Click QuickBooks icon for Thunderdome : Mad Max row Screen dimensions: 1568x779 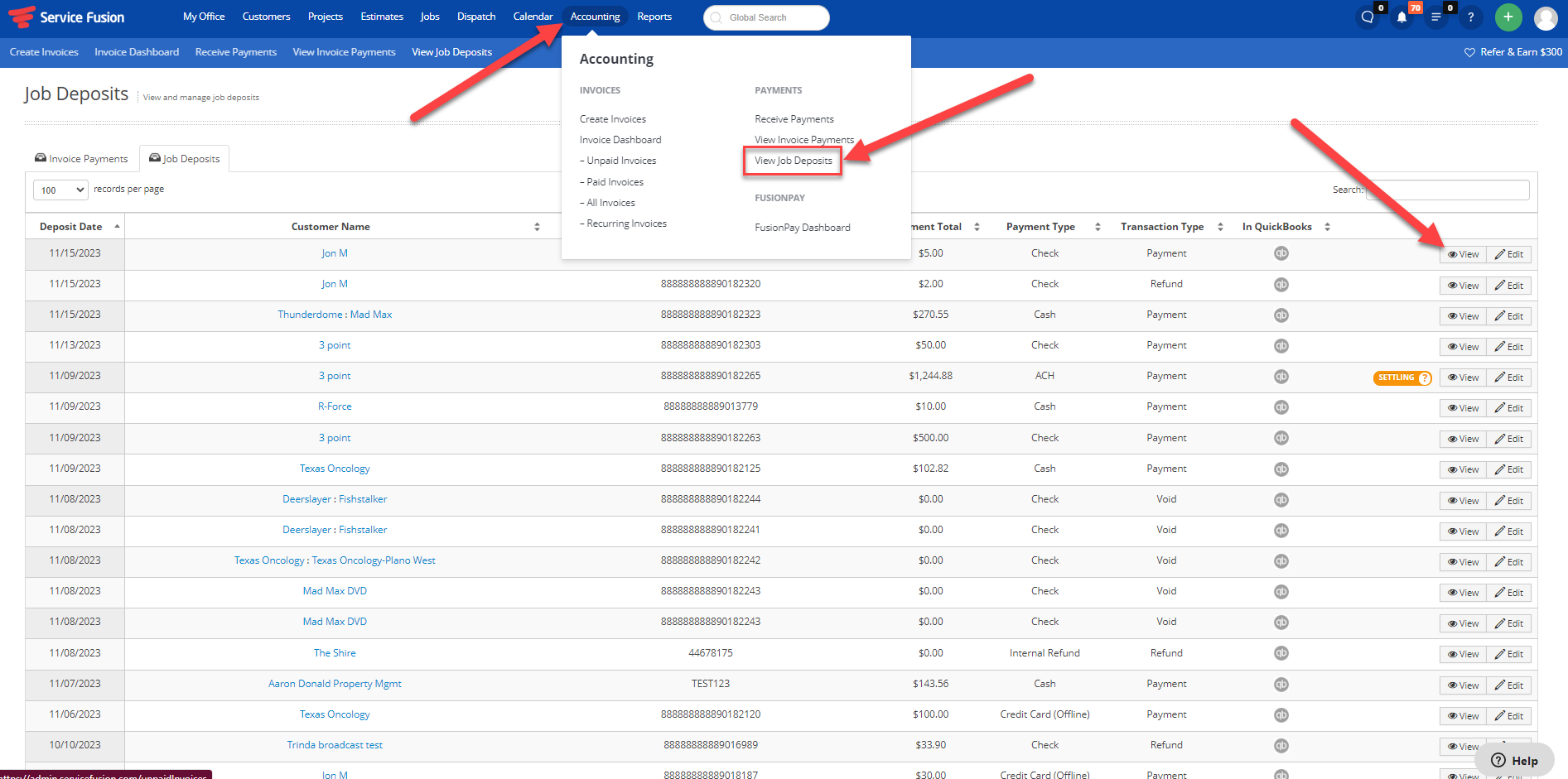(1281, 315)
